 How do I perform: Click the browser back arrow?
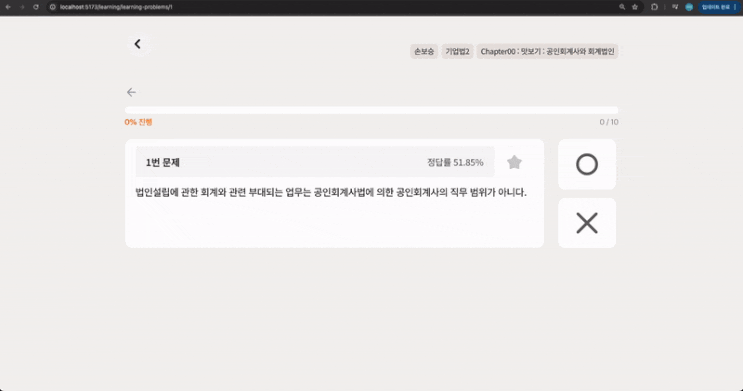8,7
